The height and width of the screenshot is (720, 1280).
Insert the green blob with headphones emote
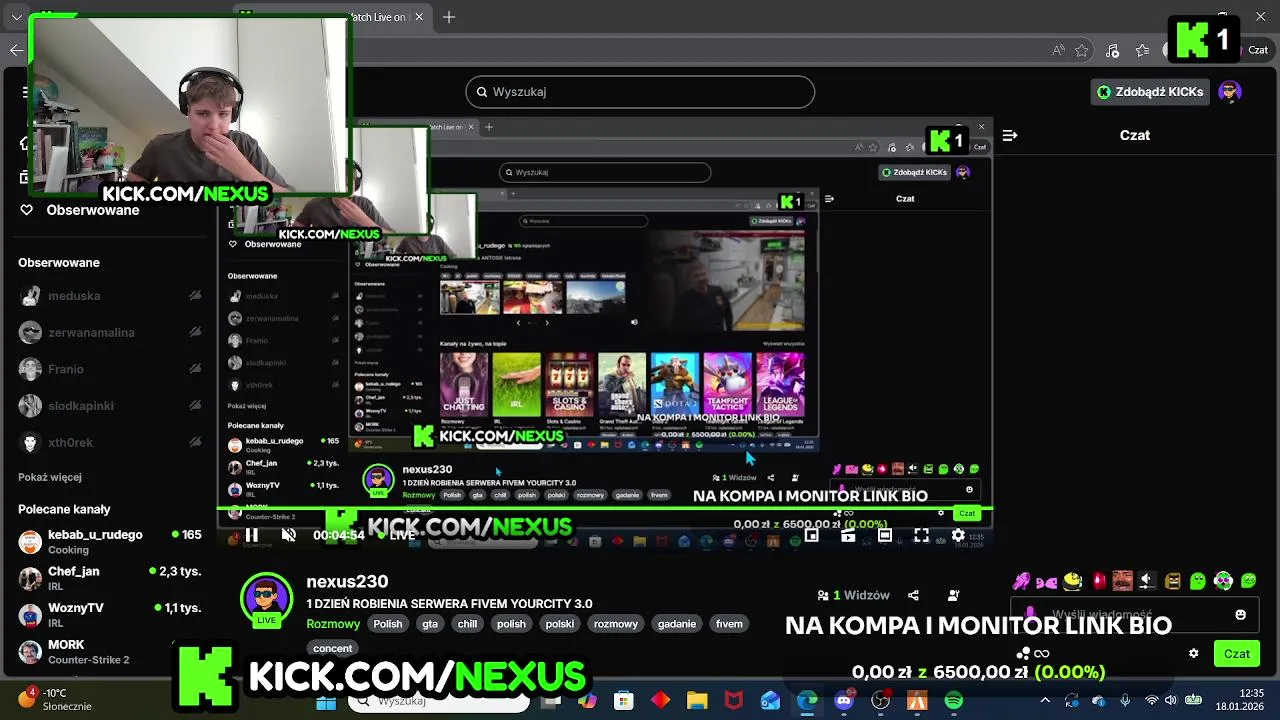click(x=1223, y=581)
